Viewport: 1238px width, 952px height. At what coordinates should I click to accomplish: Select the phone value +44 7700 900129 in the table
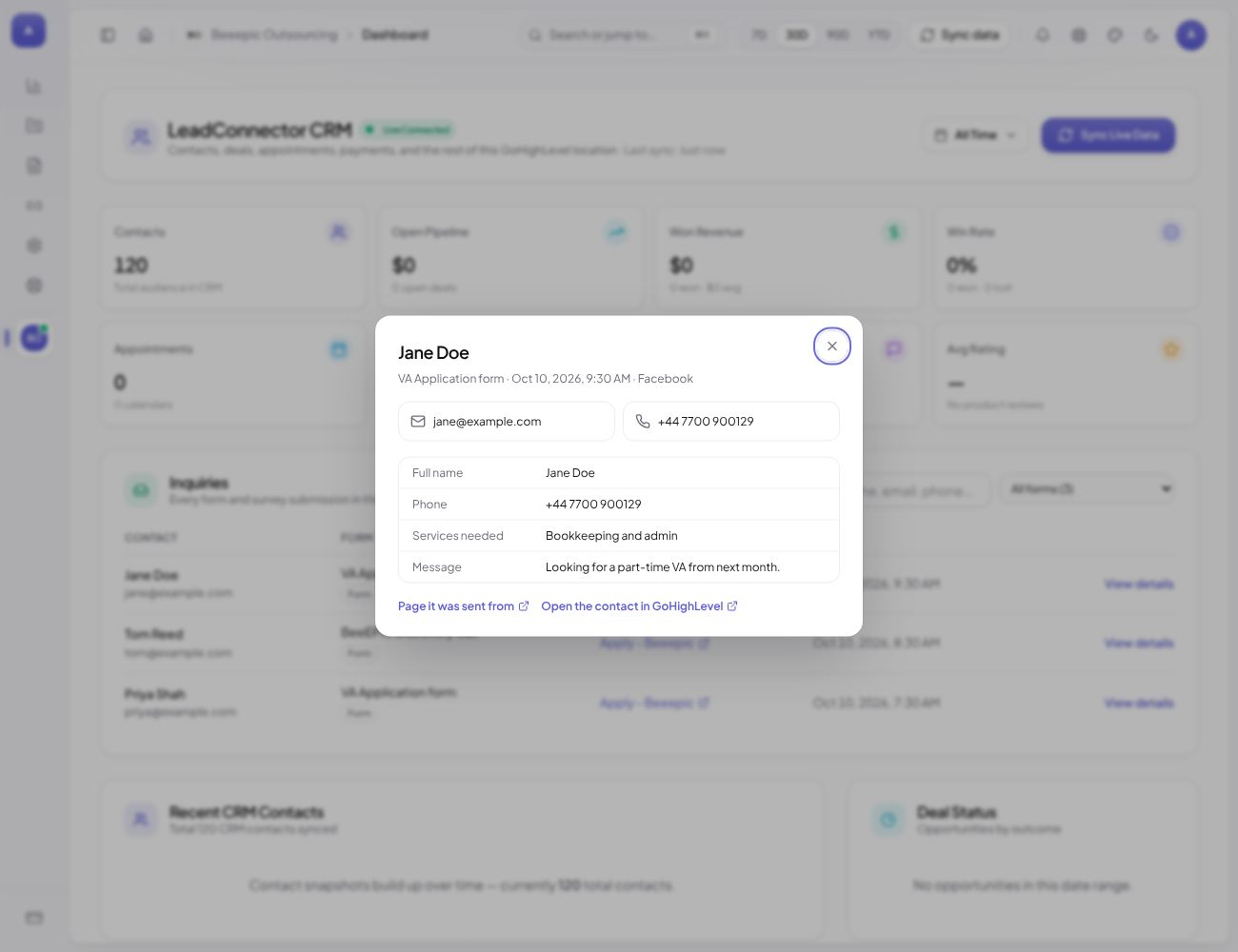593,505
